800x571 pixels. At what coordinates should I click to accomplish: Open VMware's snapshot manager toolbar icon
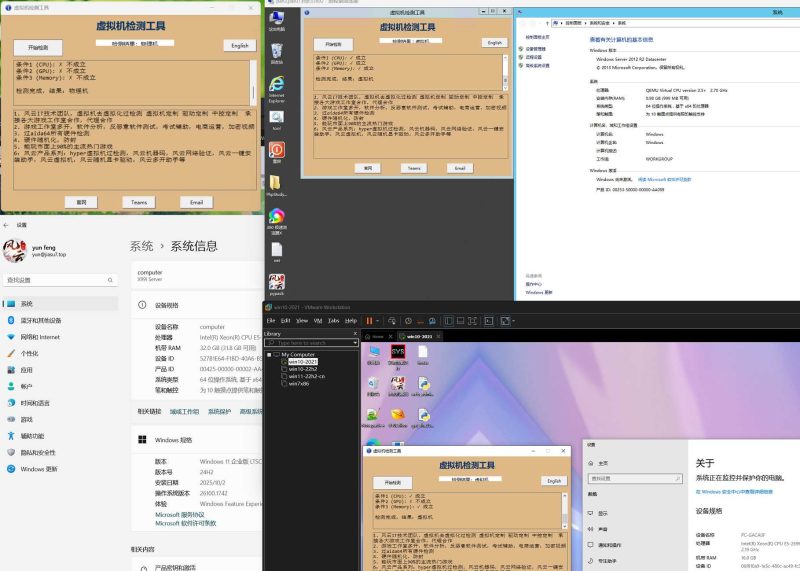click(432, 321)
